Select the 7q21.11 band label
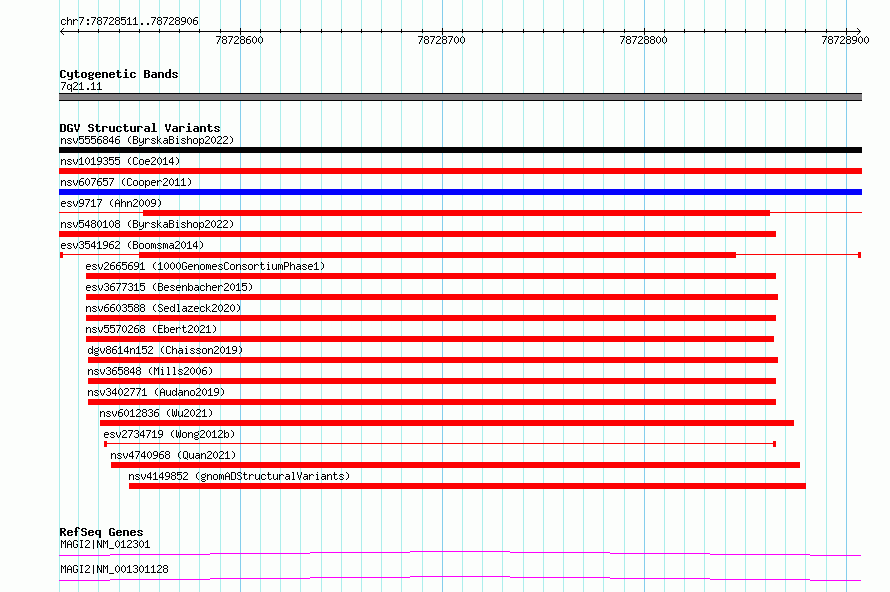 (81, 86)
